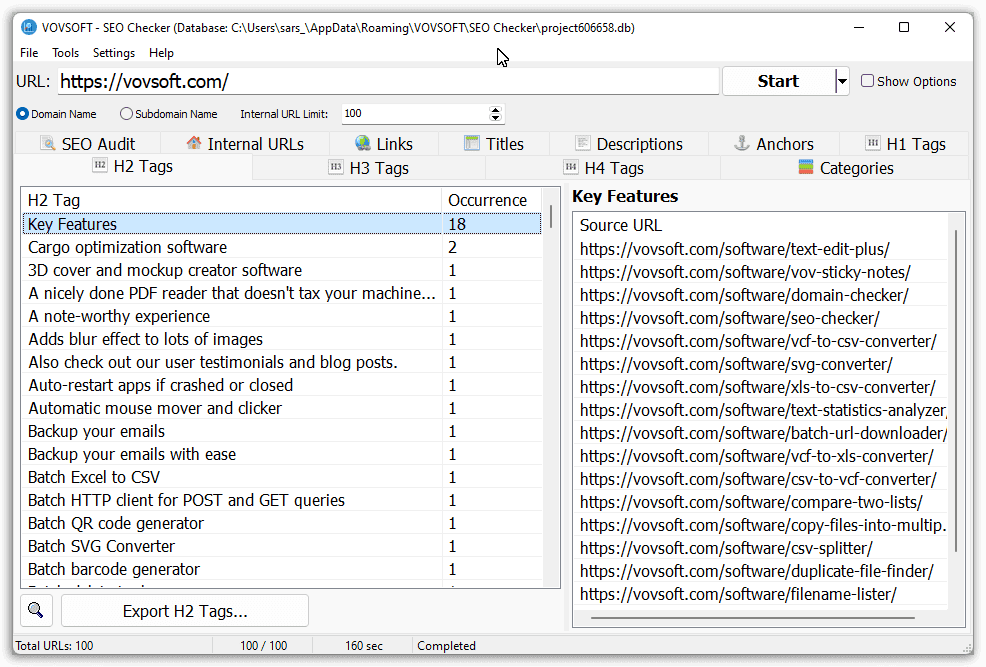Screen dimensions: 986x667
Task: Select Auto-restart apps if crashed or closed
Action: pyautogui.click(x=282, y=385)
